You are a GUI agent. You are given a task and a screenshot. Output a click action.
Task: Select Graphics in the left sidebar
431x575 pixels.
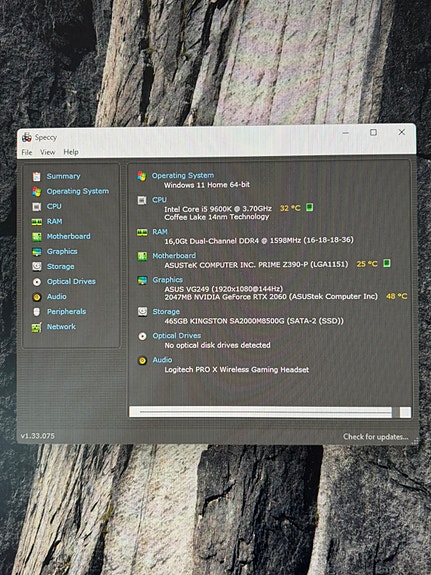[62, 252]
